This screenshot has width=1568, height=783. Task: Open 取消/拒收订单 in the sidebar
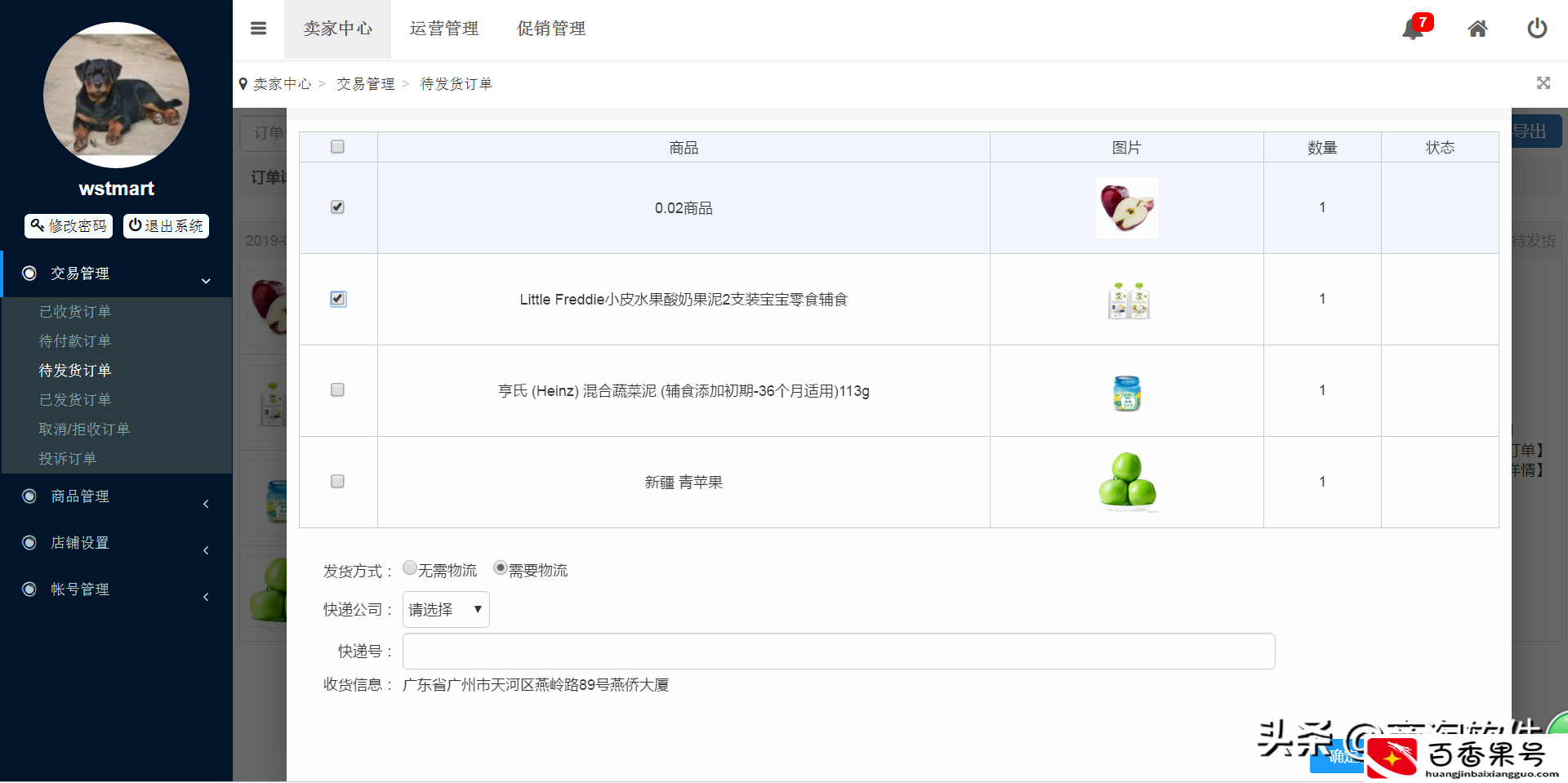(84, 429)
